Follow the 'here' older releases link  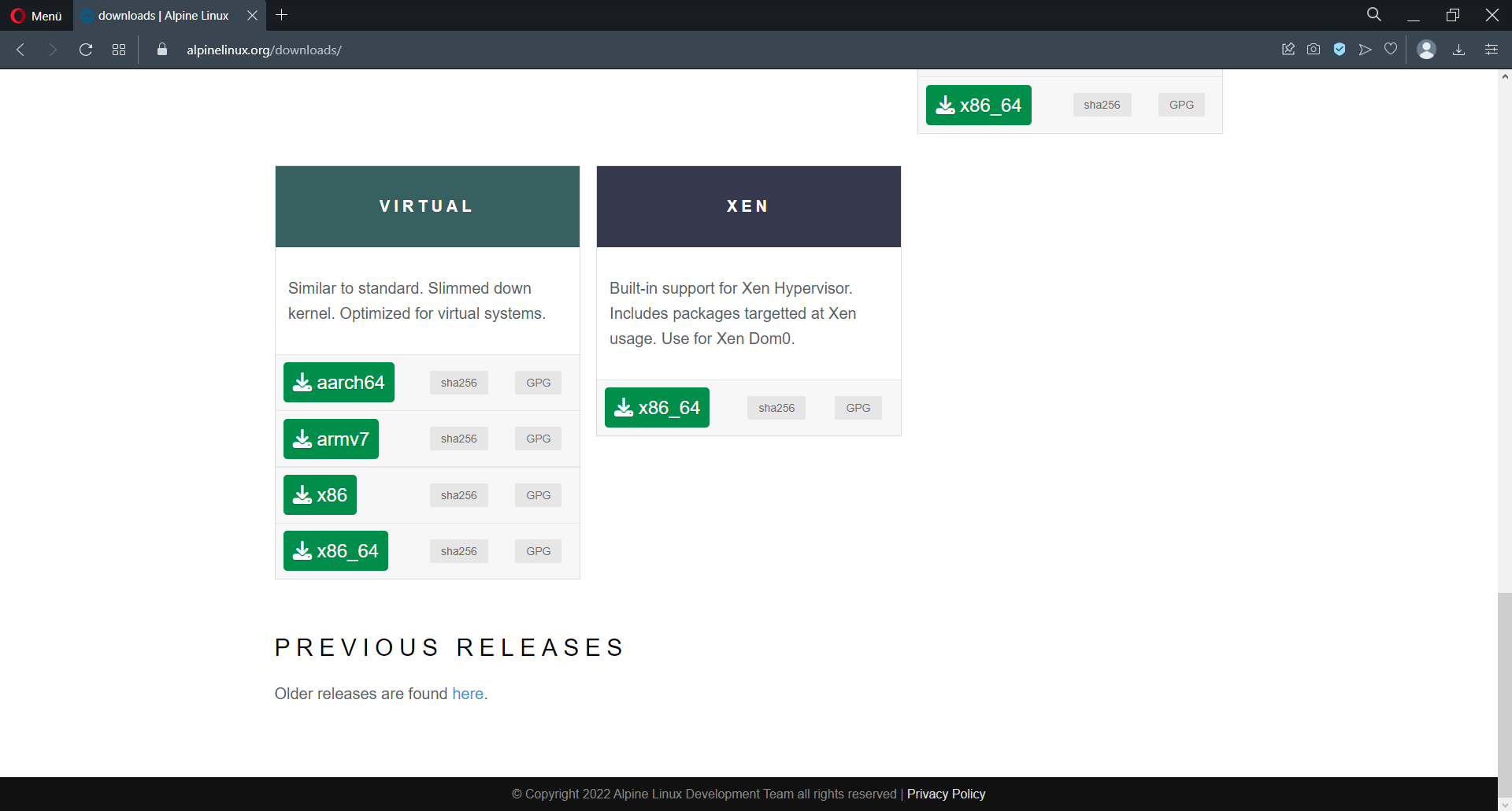coord(468,694)
